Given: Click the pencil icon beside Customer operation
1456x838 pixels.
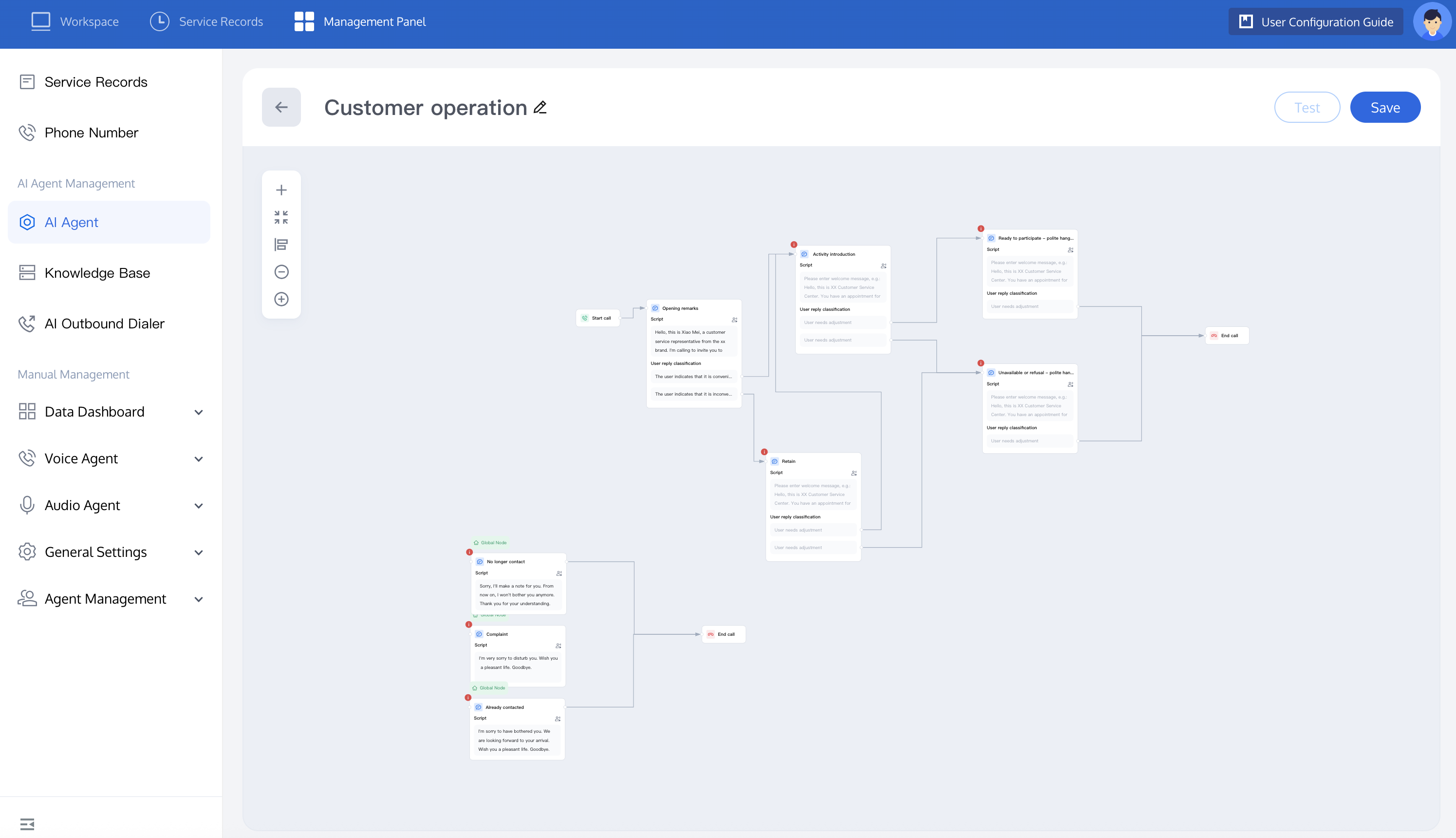Looking at the screenshot, I should [540, 108].
